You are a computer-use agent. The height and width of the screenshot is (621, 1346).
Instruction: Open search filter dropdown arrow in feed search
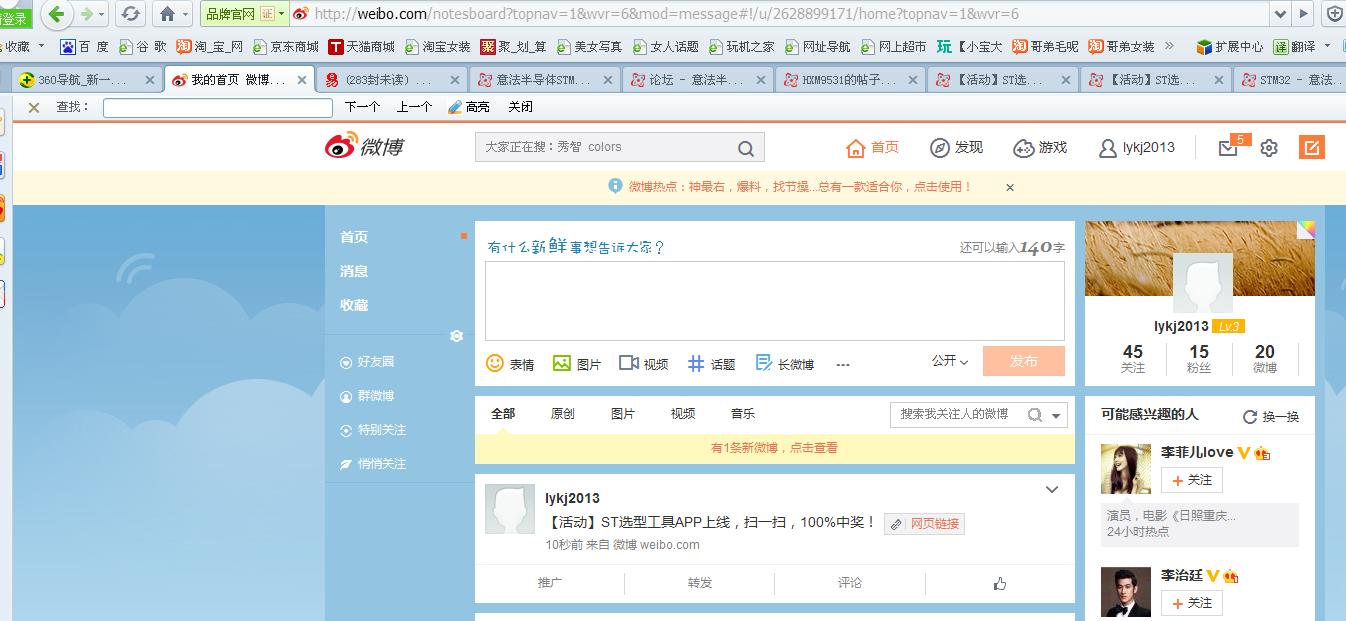pyautogui.click(x=1056, y=415)
